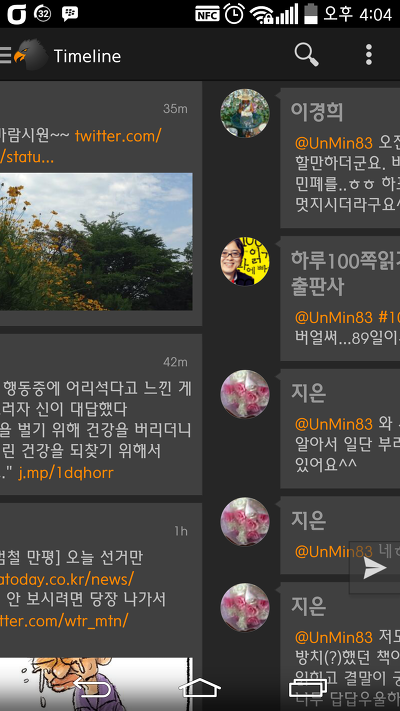Open 이경희 profile avatar
Image resolution: width=400 pixels, height=711 pixels.
pyautogui.click(x=245, y=113)
